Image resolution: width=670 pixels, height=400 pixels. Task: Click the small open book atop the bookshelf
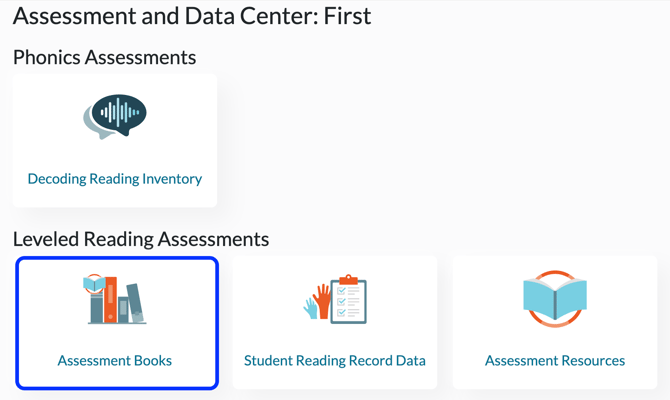[x=94, y=283]
